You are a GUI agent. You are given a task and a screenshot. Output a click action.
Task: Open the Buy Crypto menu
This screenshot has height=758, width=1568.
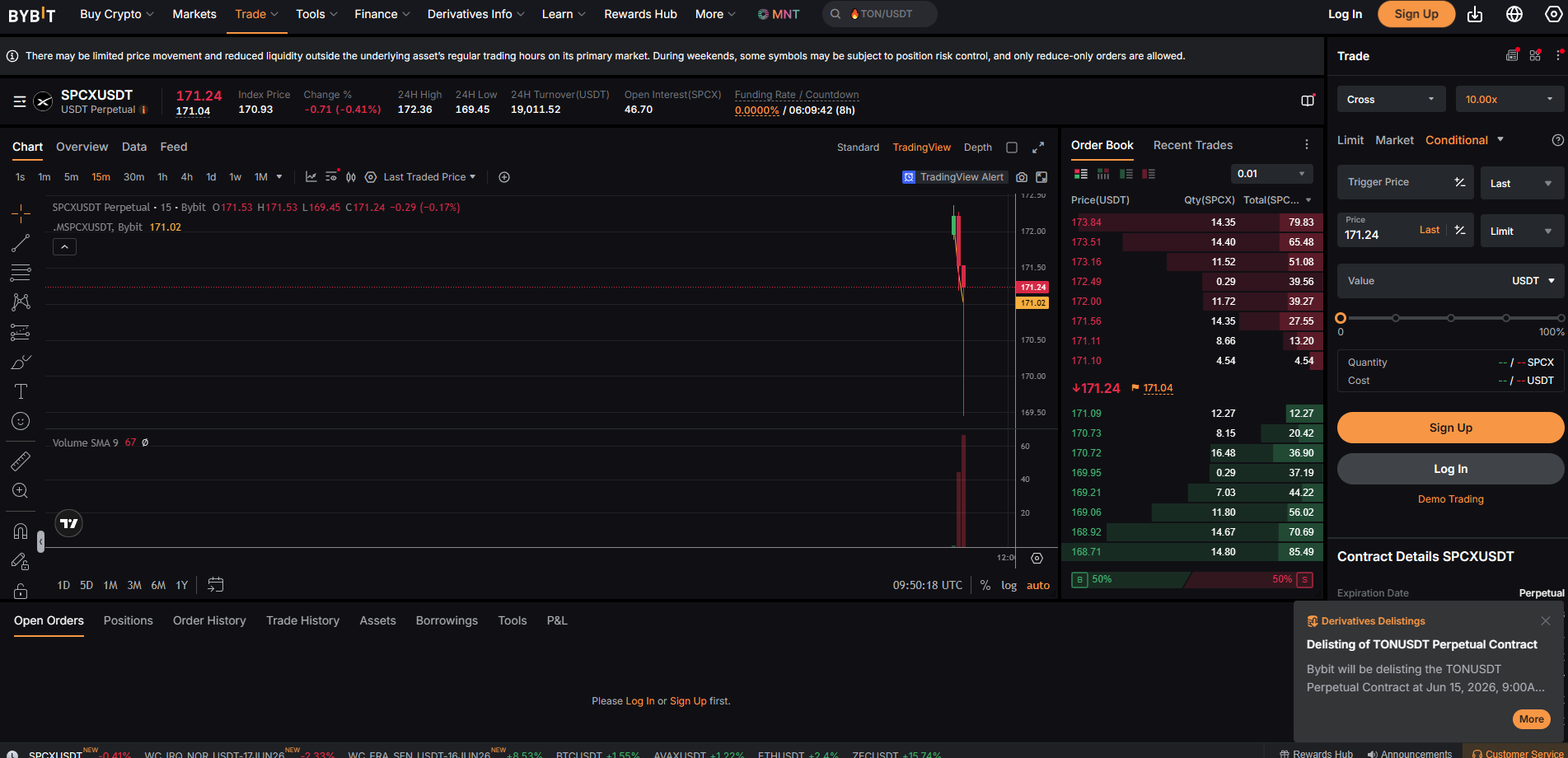118,14
